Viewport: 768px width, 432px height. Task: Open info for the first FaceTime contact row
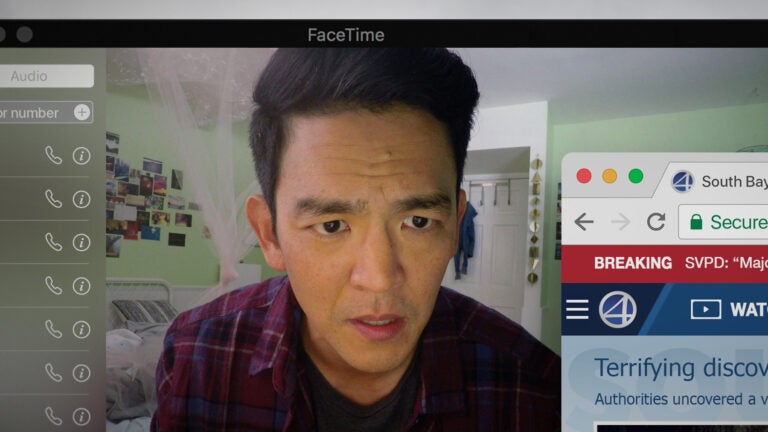(x=81, y=156)
